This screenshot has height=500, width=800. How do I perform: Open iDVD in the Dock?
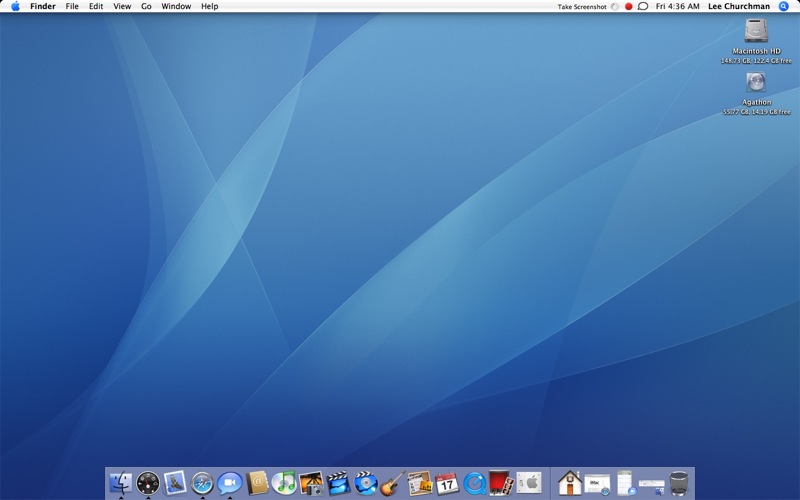pyautogui.click(x=366, y=483)
